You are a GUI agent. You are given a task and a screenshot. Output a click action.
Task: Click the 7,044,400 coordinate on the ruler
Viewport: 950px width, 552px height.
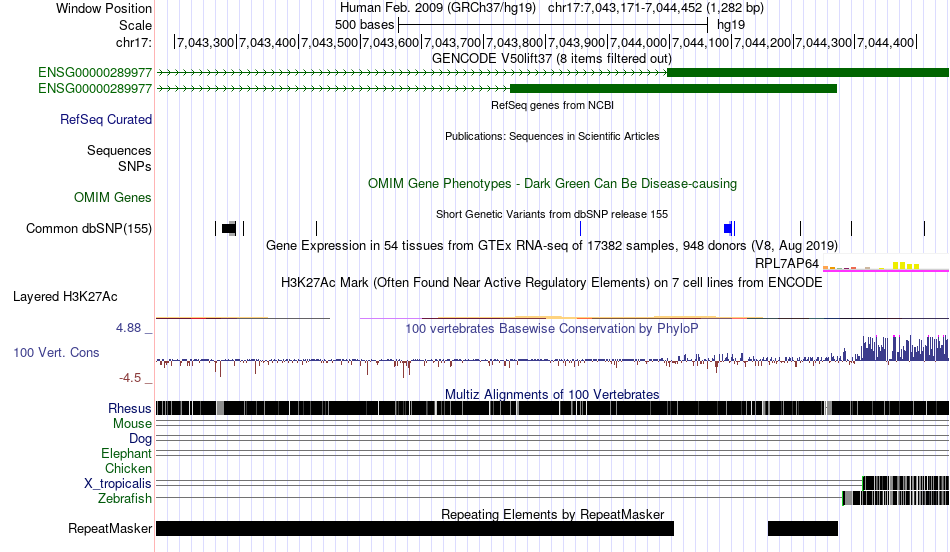886,42
